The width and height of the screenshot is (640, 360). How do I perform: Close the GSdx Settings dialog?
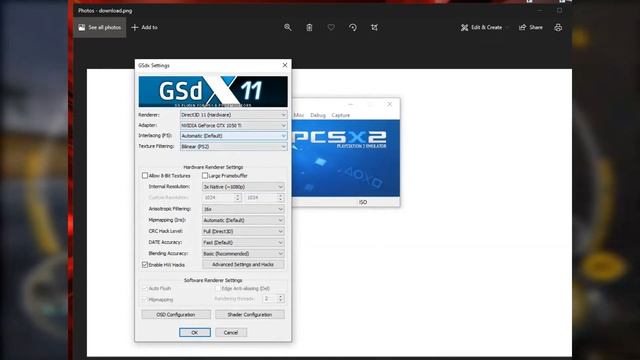point(285,65)
